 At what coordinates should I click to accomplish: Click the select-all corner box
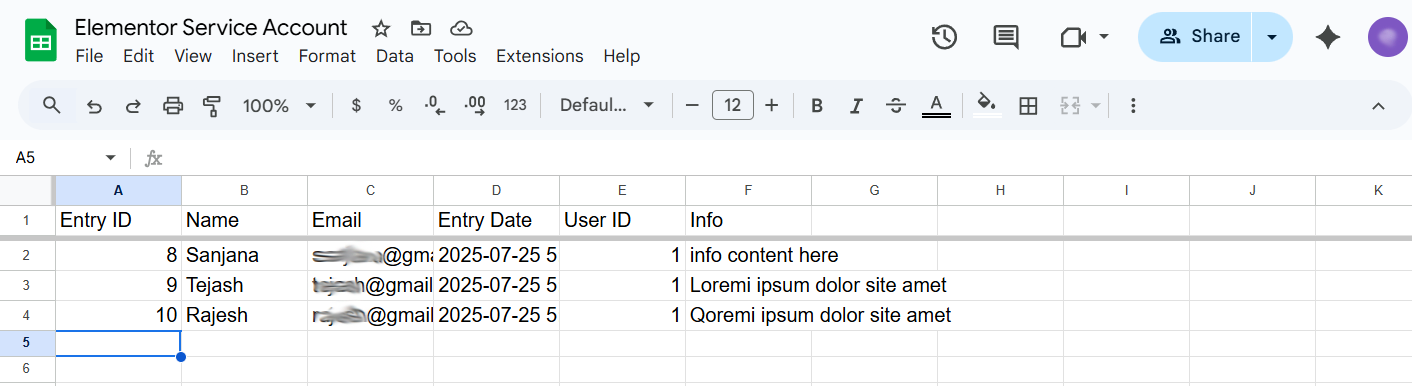[x=27, y=190]
